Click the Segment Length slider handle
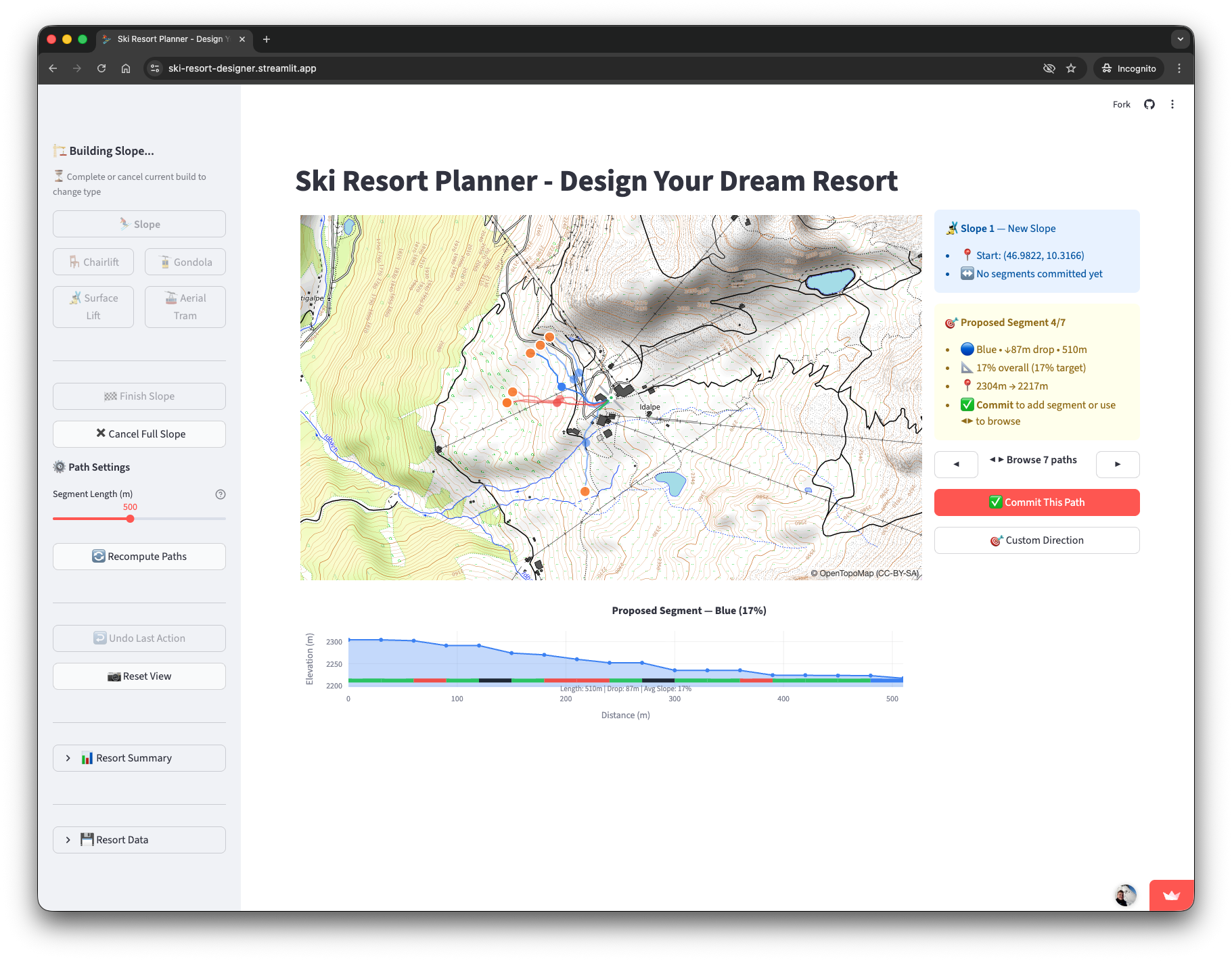1232x961 pixels. tap(130, 519)
